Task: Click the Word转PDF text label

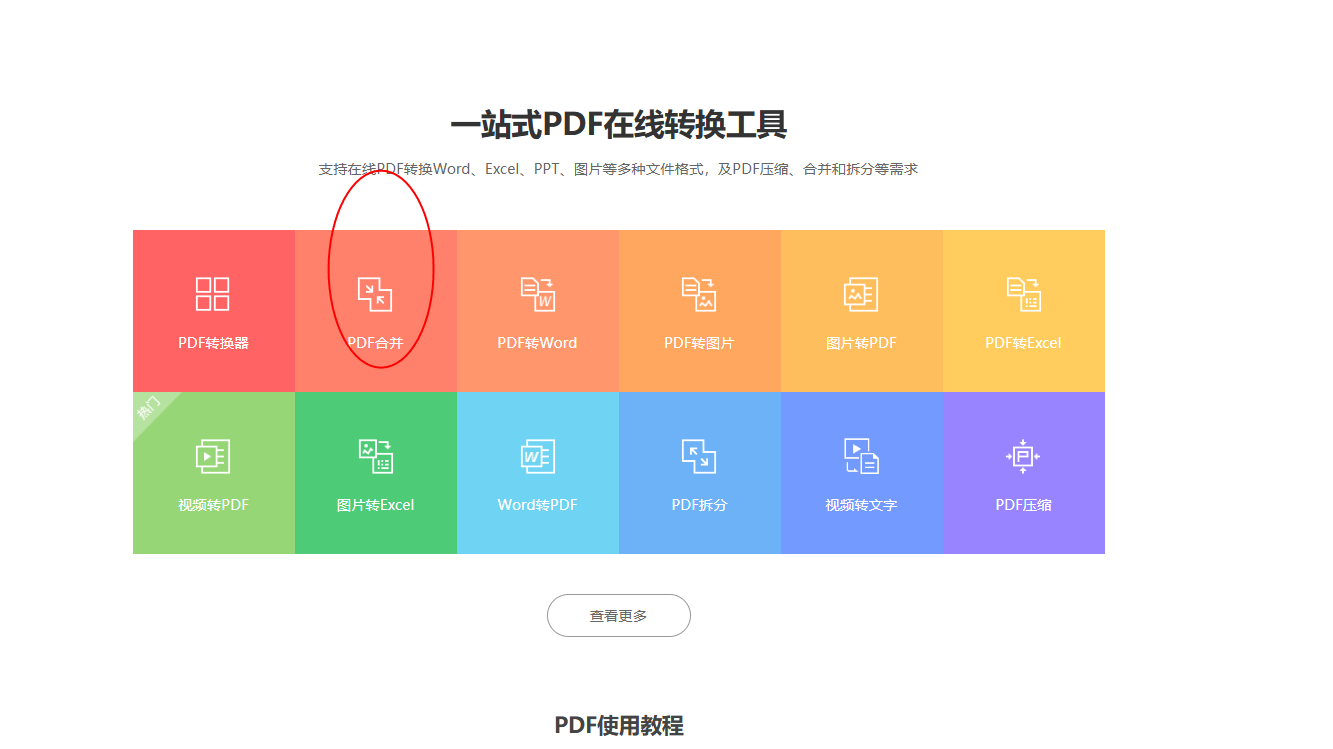Action: (537, 505)
